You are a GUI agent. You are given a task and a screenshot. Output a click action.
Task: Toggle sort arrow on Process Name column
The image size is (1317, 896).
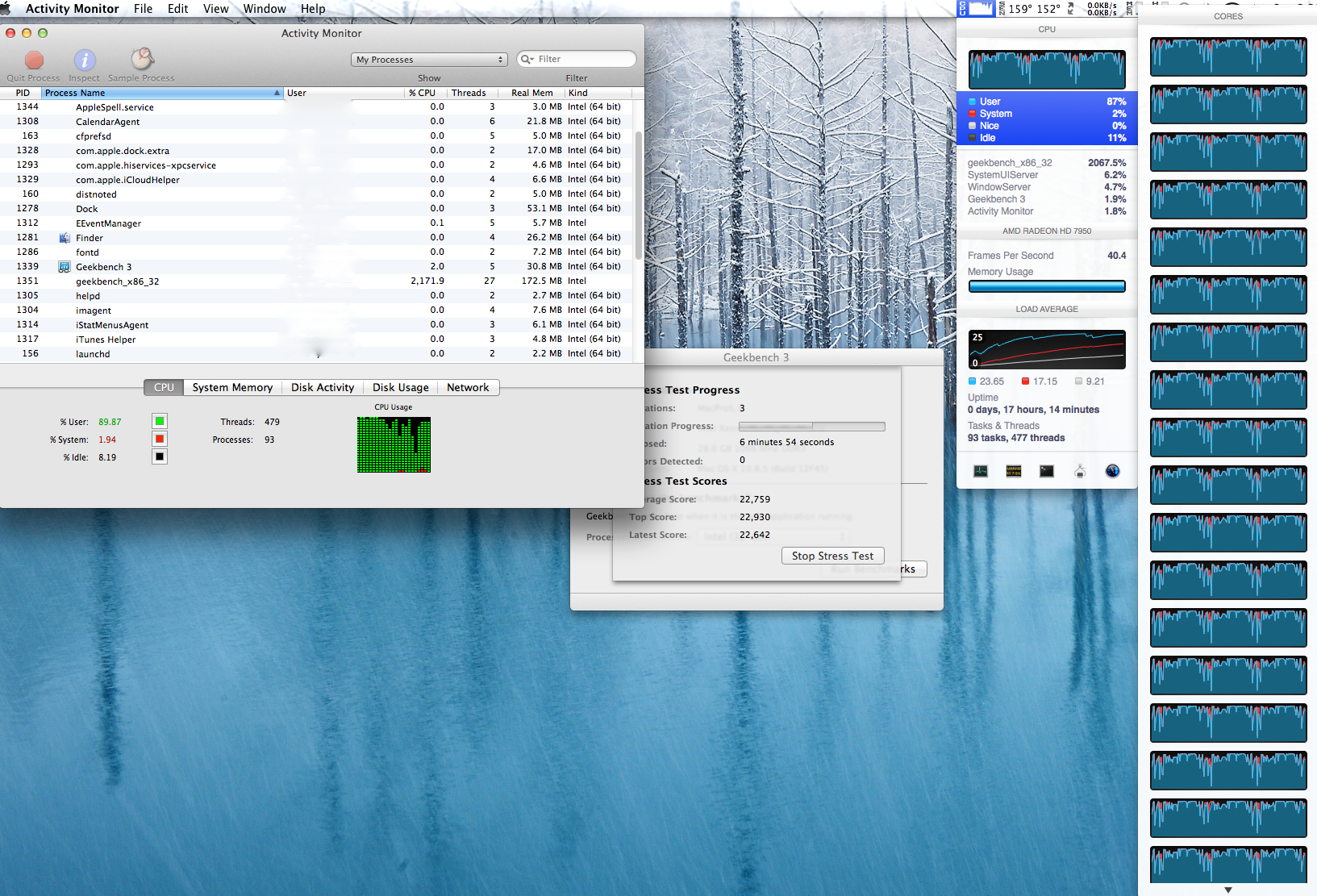click(x=277, y=93)
